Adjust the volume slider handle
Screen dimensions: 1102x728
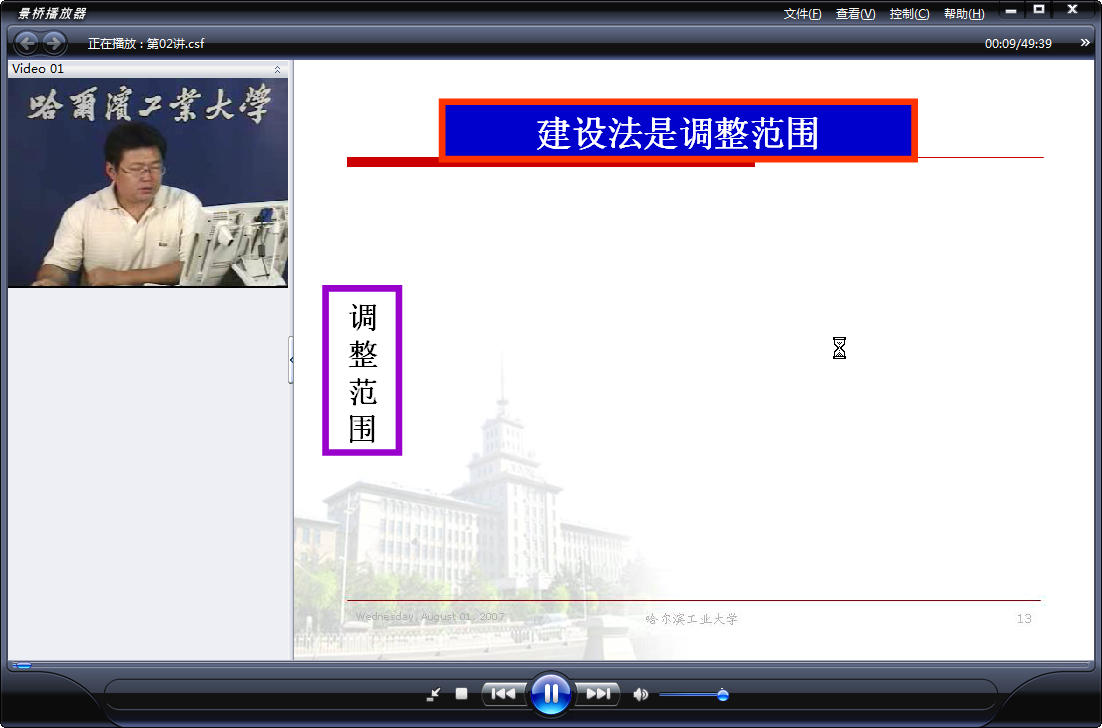pyautogui.click(x=722, y=695)
